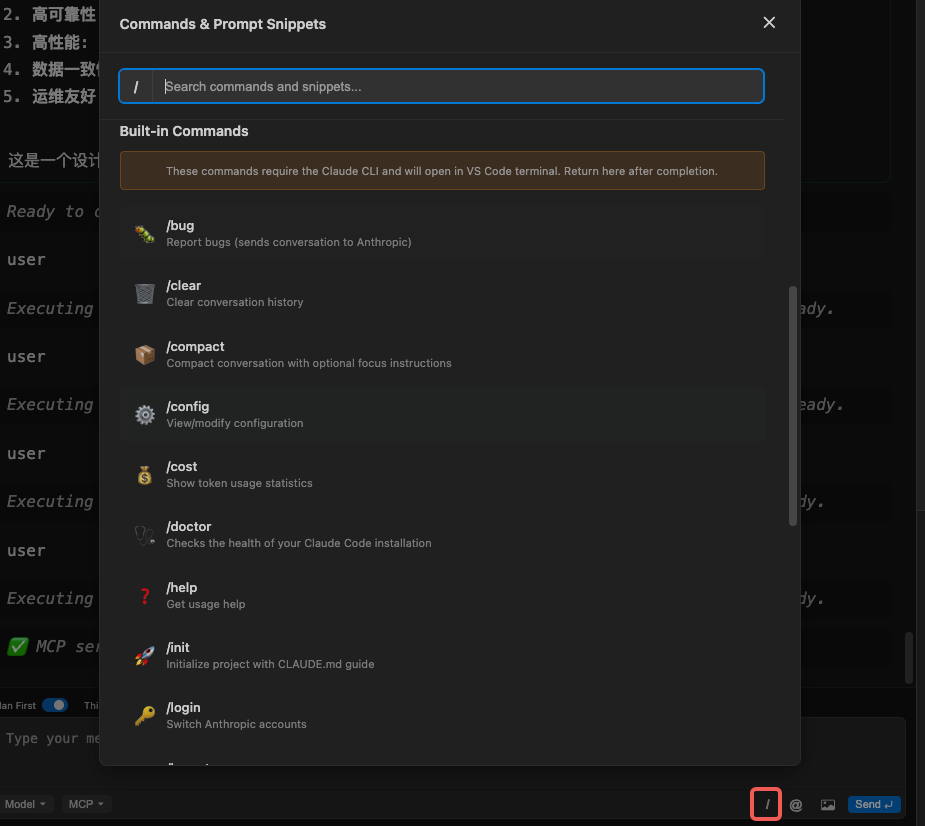Click the /cost money bag icon
The width and height of the screenshot is (925, 826).
coord(145,475)
